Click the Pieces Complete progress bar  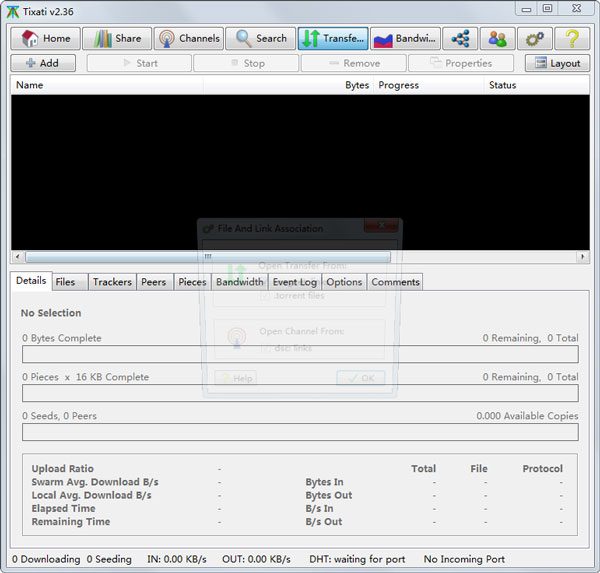300,393
